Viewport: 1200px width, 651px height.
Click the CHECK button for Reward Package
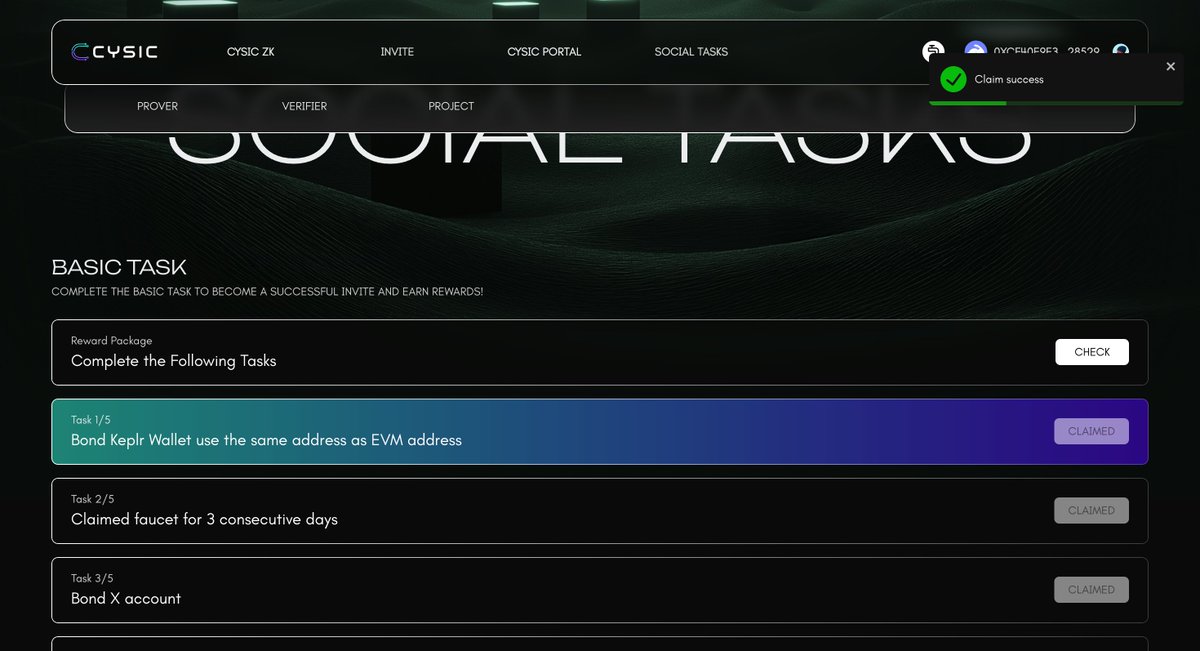click(x=1092, y=352)
